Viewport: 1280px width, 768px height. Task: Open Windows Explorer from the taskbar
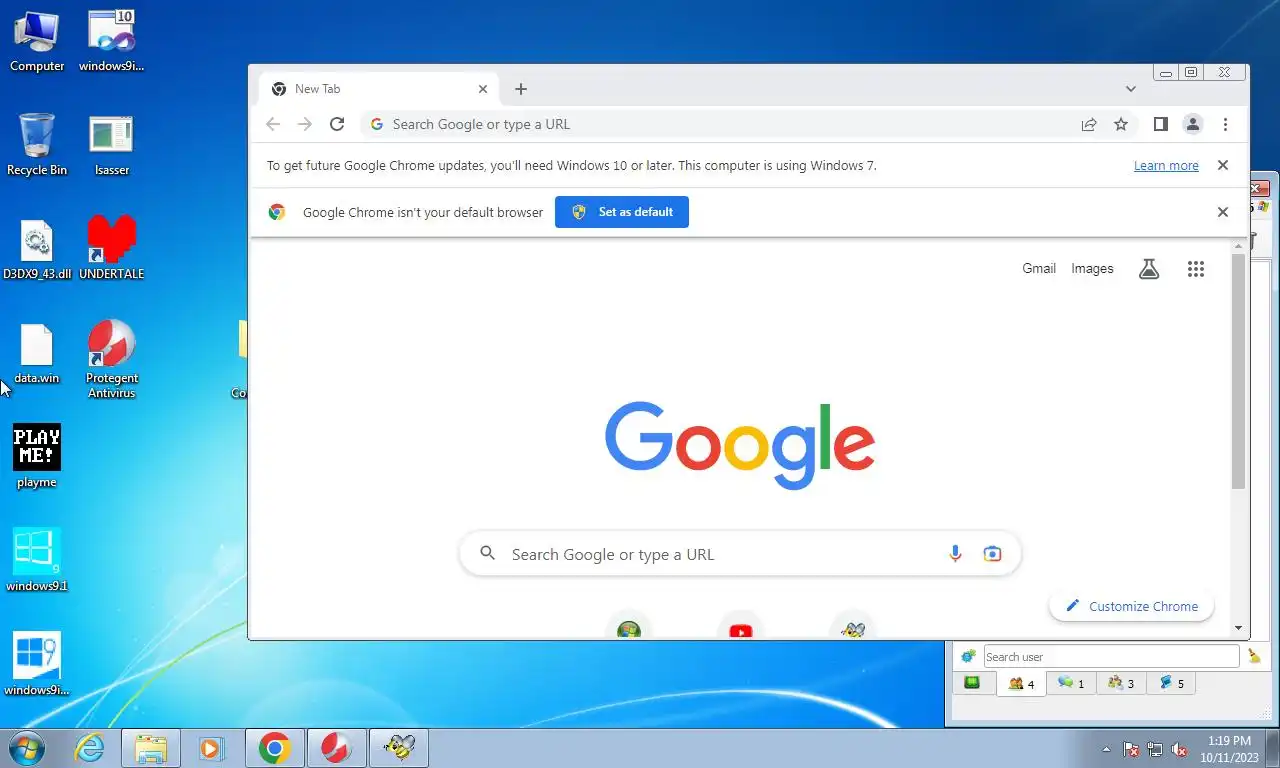tap(151, 748)
